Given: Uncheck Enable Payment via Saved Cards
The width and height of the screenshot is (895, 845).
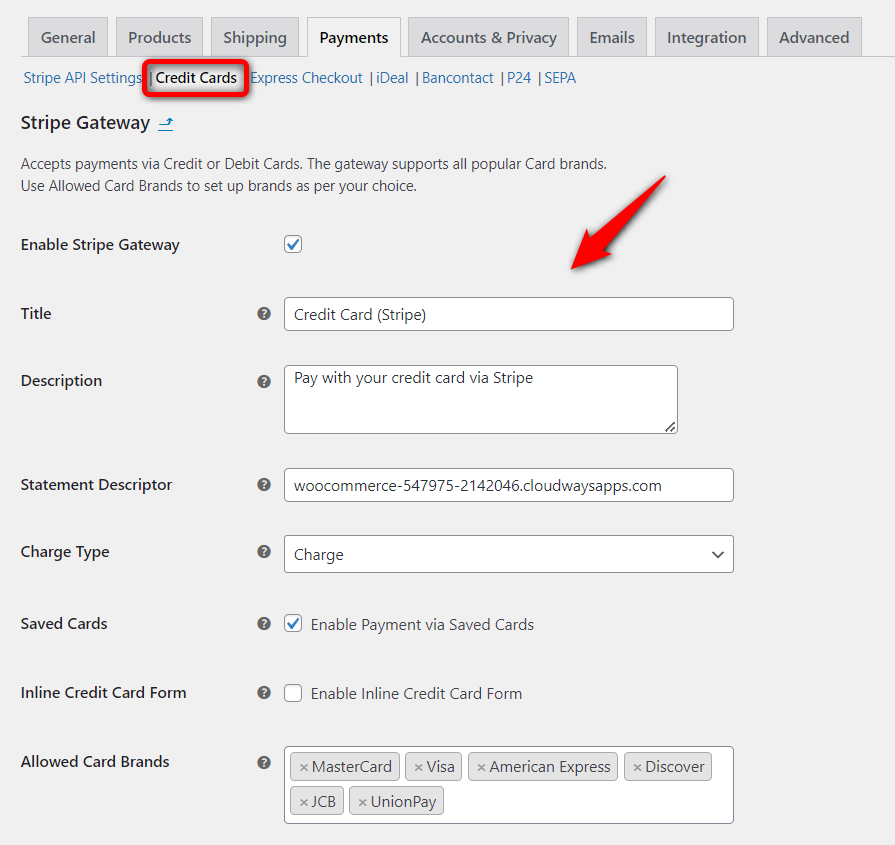Looking at the screenshot, I should tap(293, 623).
